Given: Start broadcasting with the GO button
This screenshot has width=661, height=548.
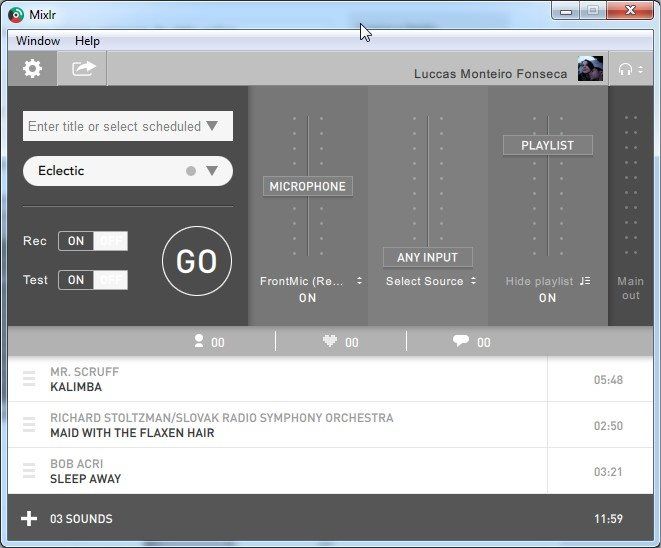Looking at the screenshot, I should click(x=197, y=261).
